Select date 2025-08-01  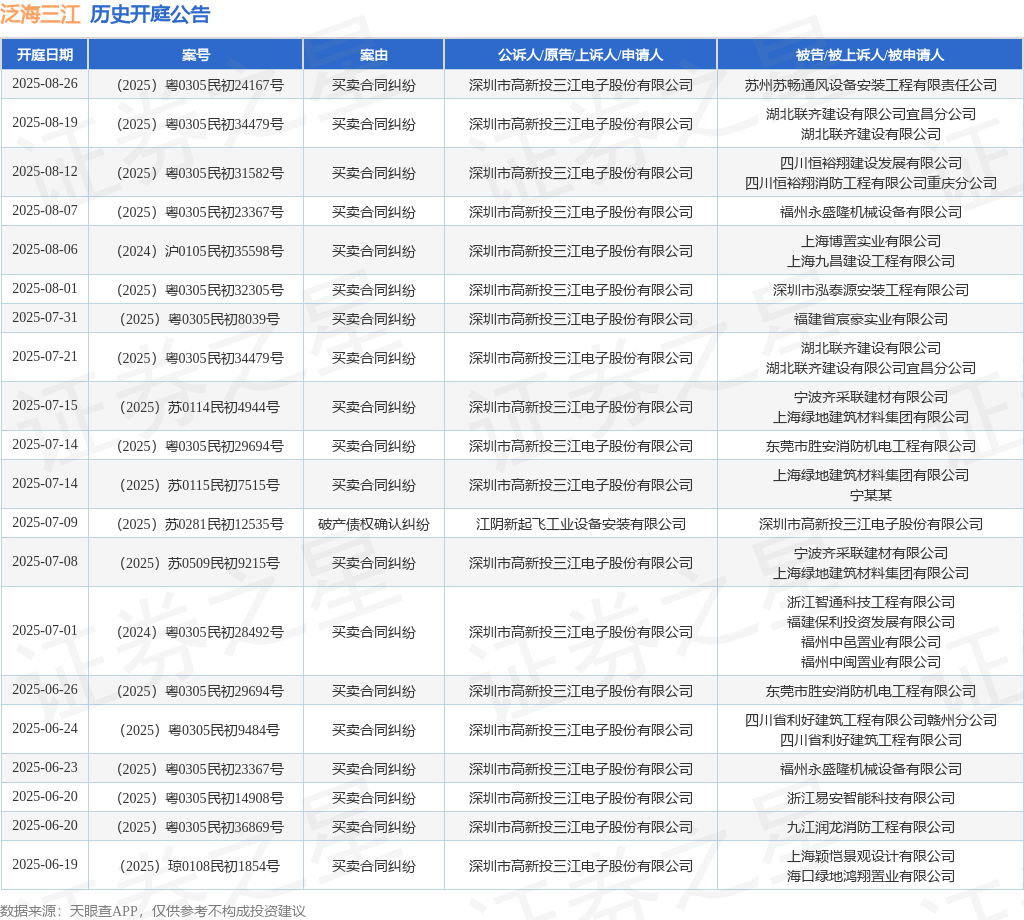(x=44, y=289)
